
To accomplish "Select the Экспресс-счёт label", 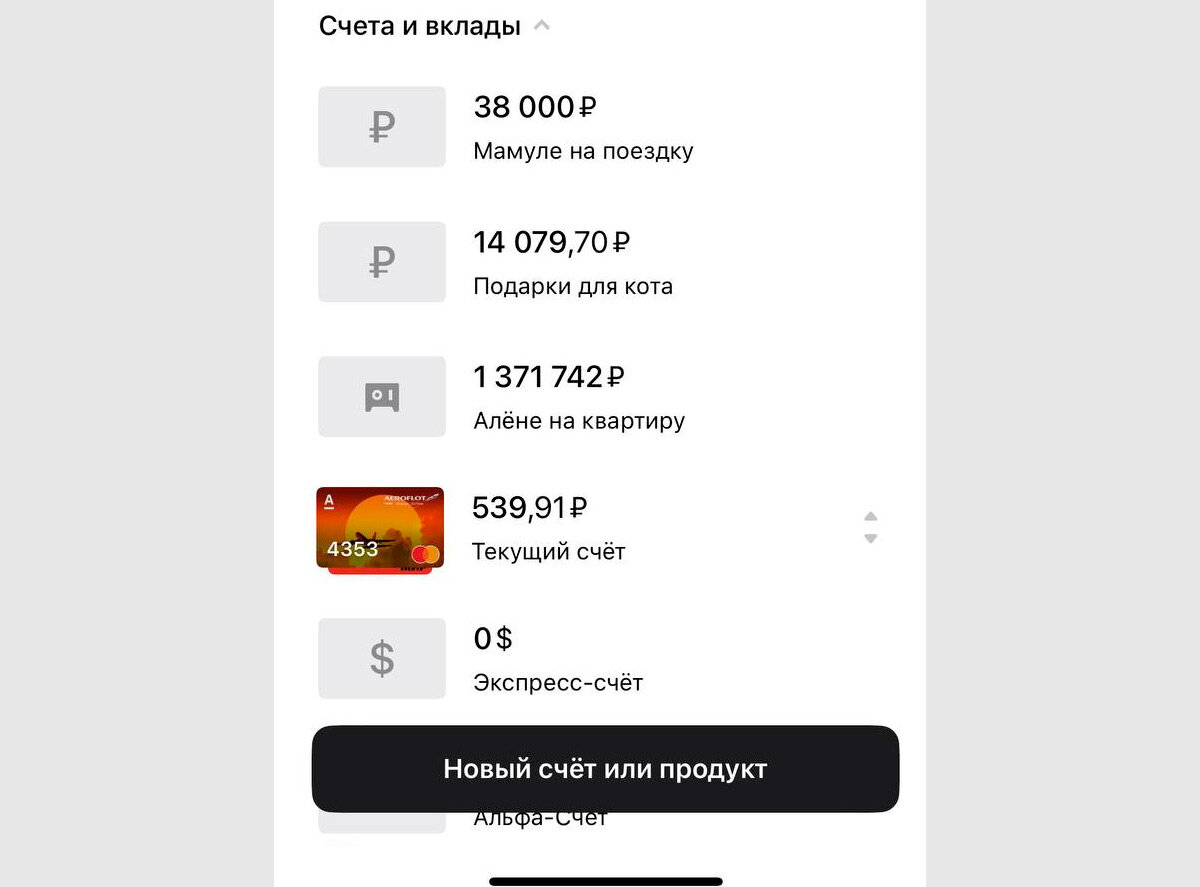I will tap(558, 683).
